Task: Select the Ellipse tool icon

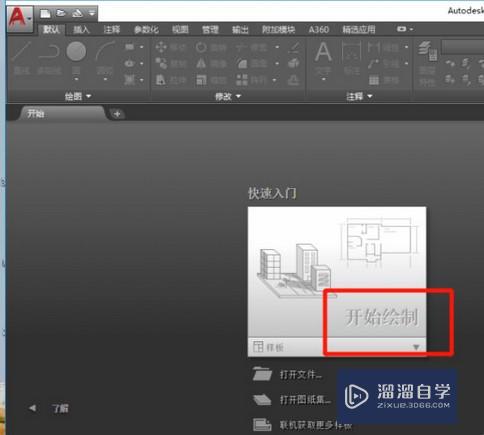Action: [129, 63]
